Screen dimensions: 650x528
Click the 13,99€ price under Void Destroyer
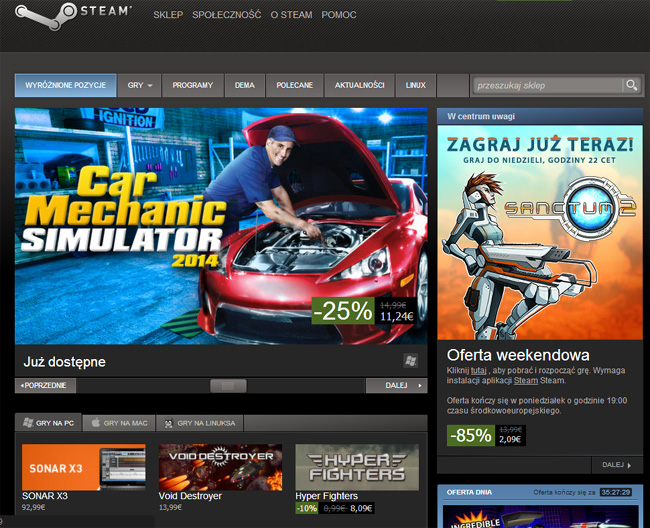tap(170, 507)
